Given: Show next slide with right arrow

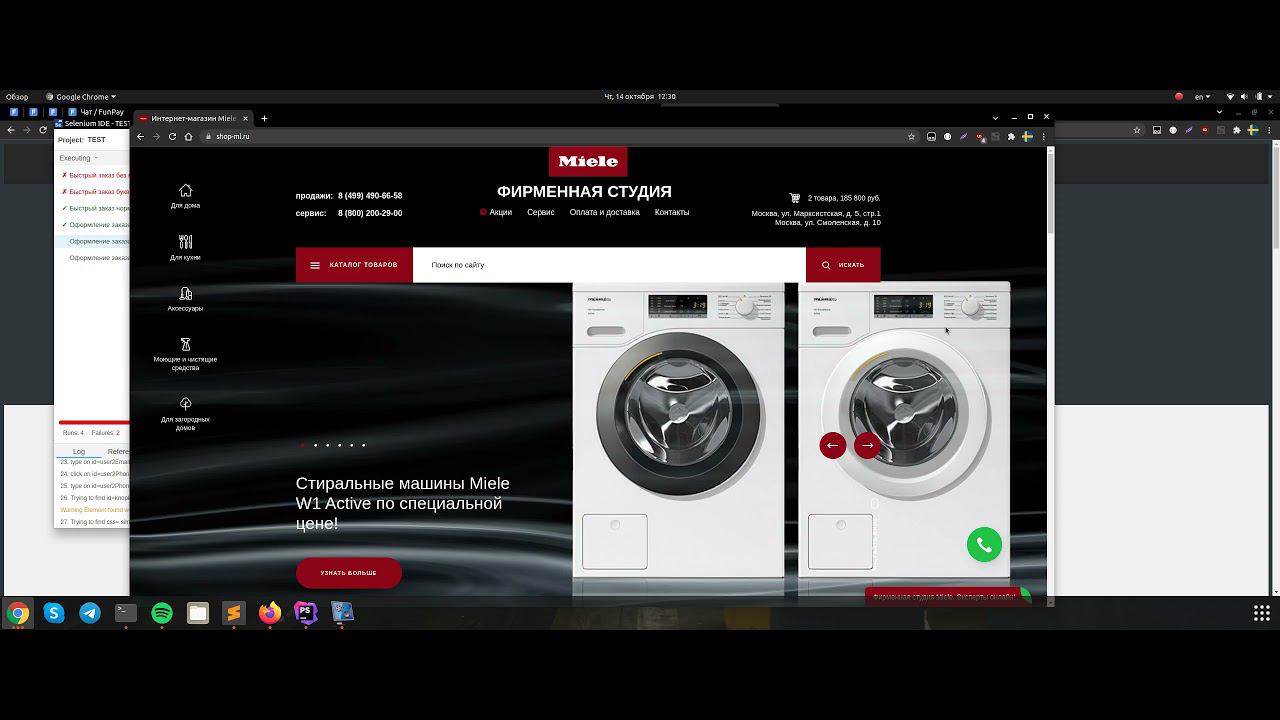Looking at the screenshot, I should 868,446.
